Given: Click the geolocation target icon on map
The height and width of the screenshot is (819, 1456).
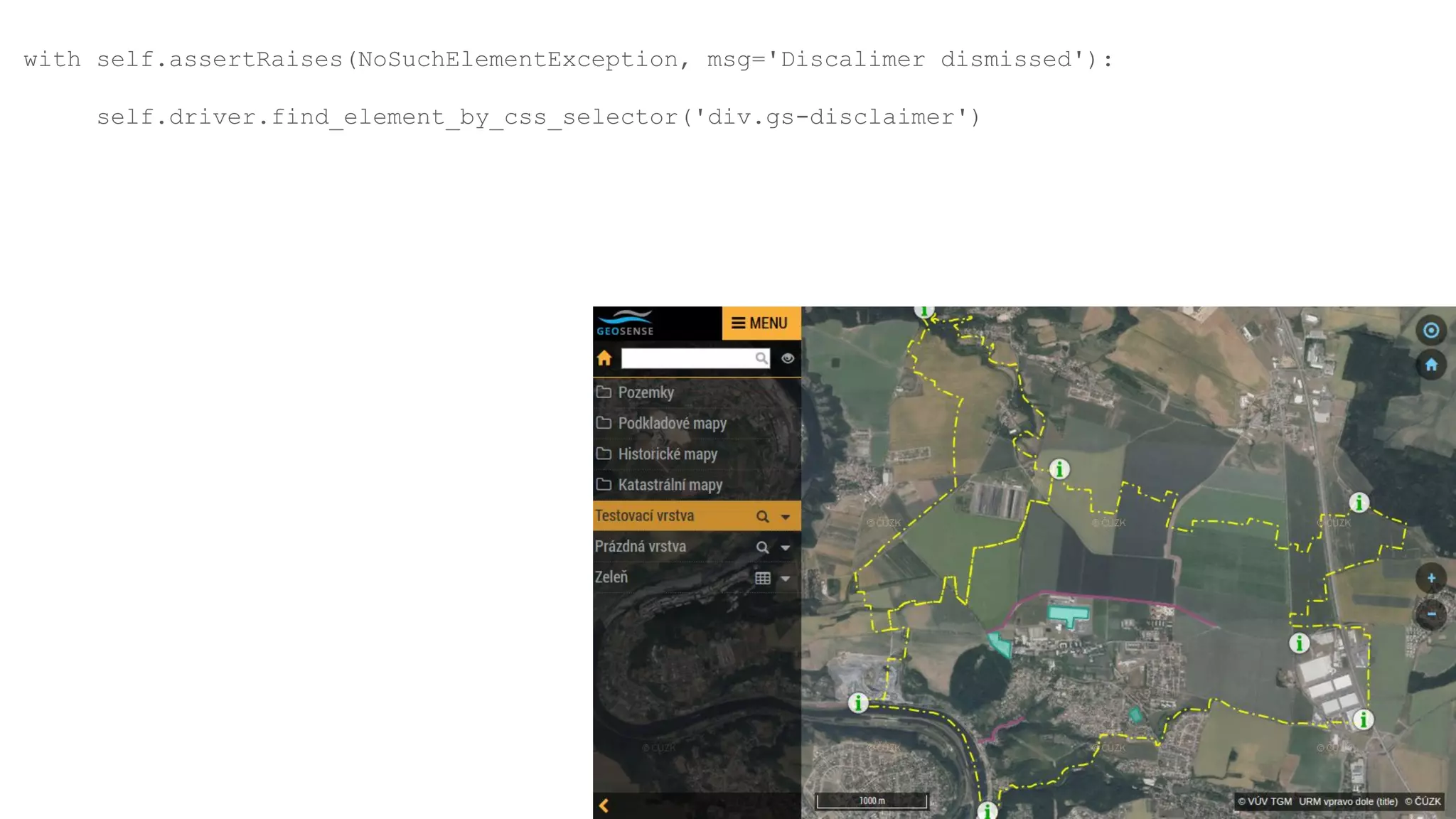Looking at the screenshot, I should click(x=1431, y=331).
